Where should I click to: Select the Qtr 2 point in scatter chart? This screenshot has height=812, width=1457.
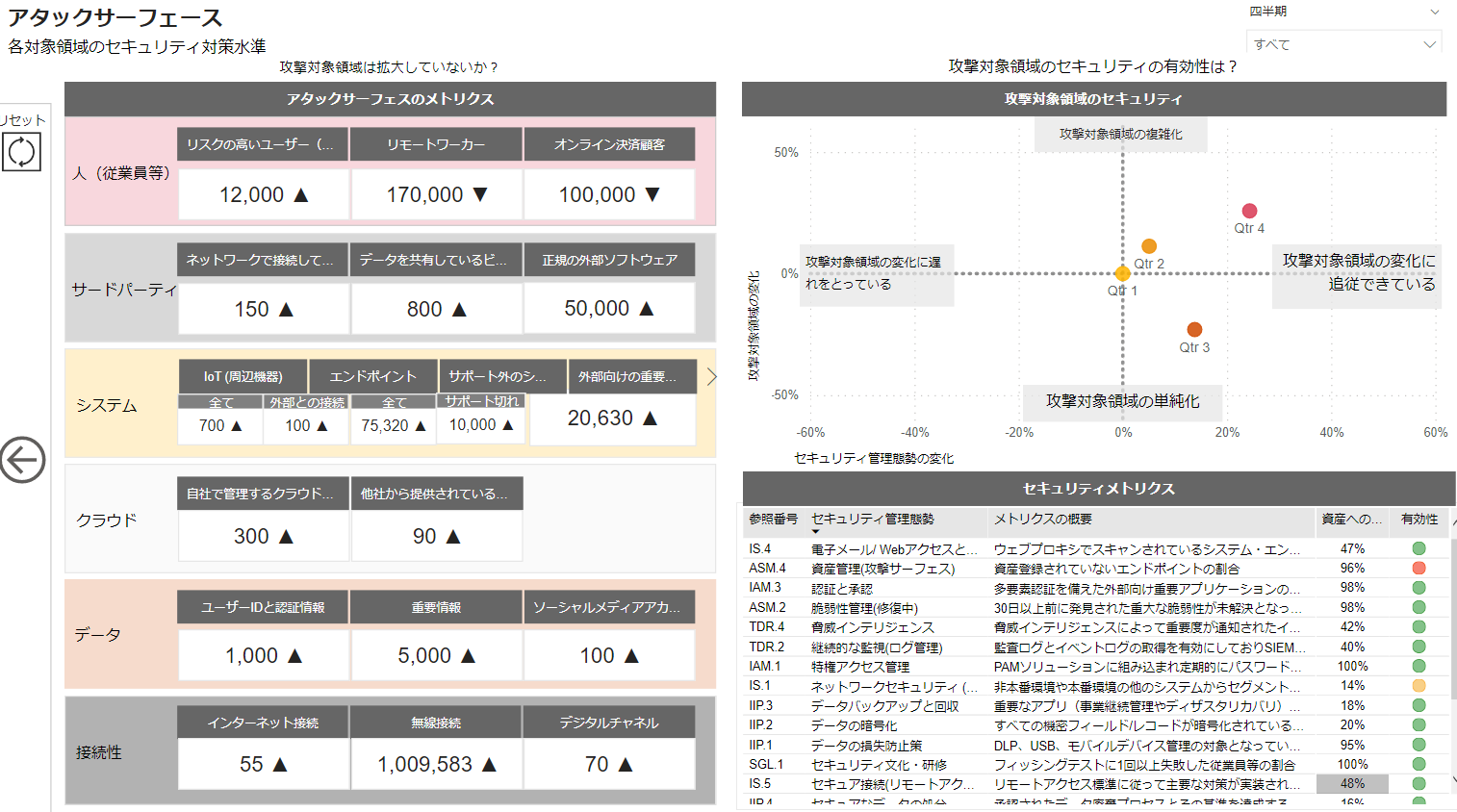pyautogui.click(x=1149, y=246)
